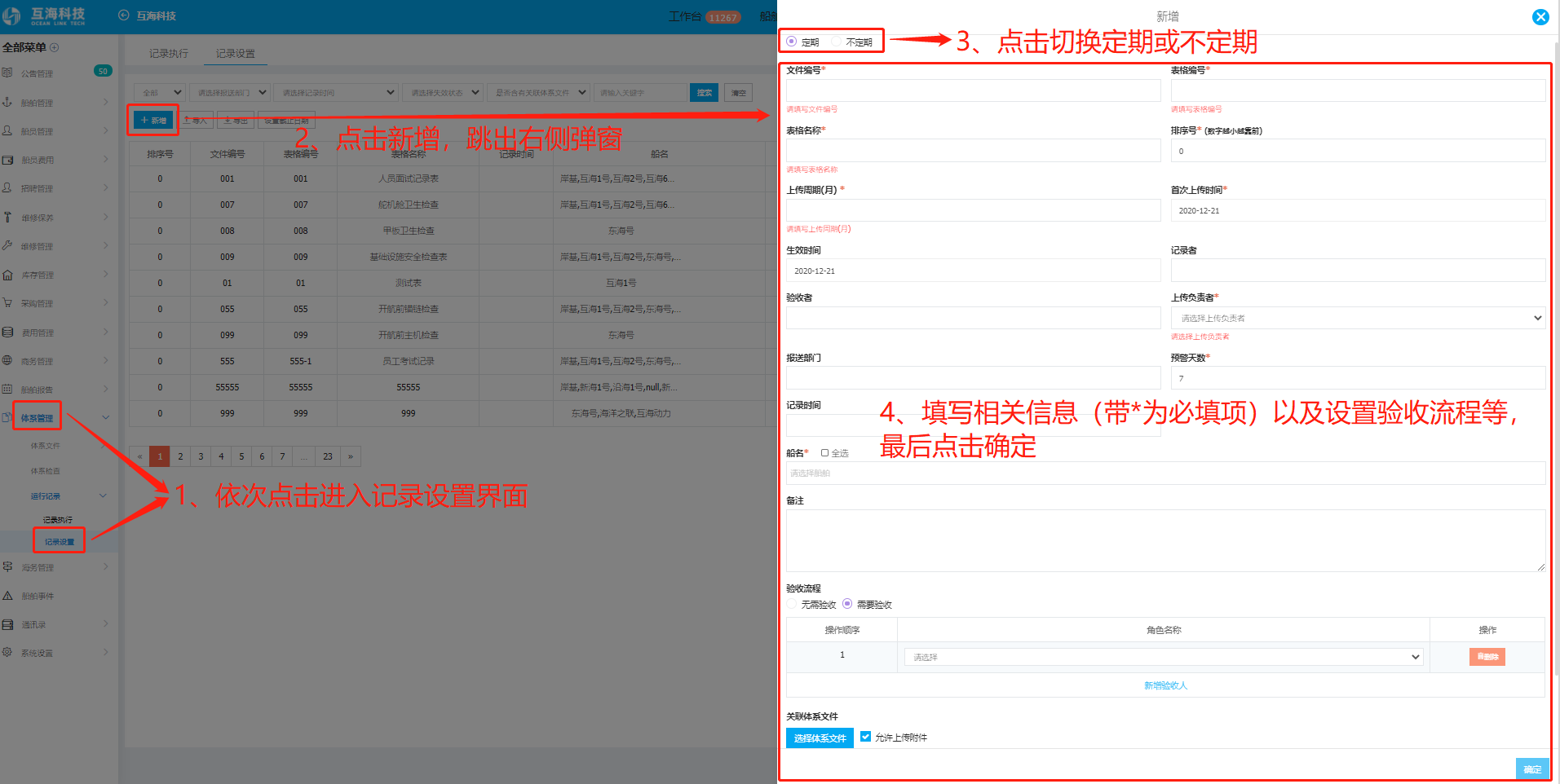Click the 表格名称 input field
The width and height of the screenshot is (1560, 784).
point(973,150)
